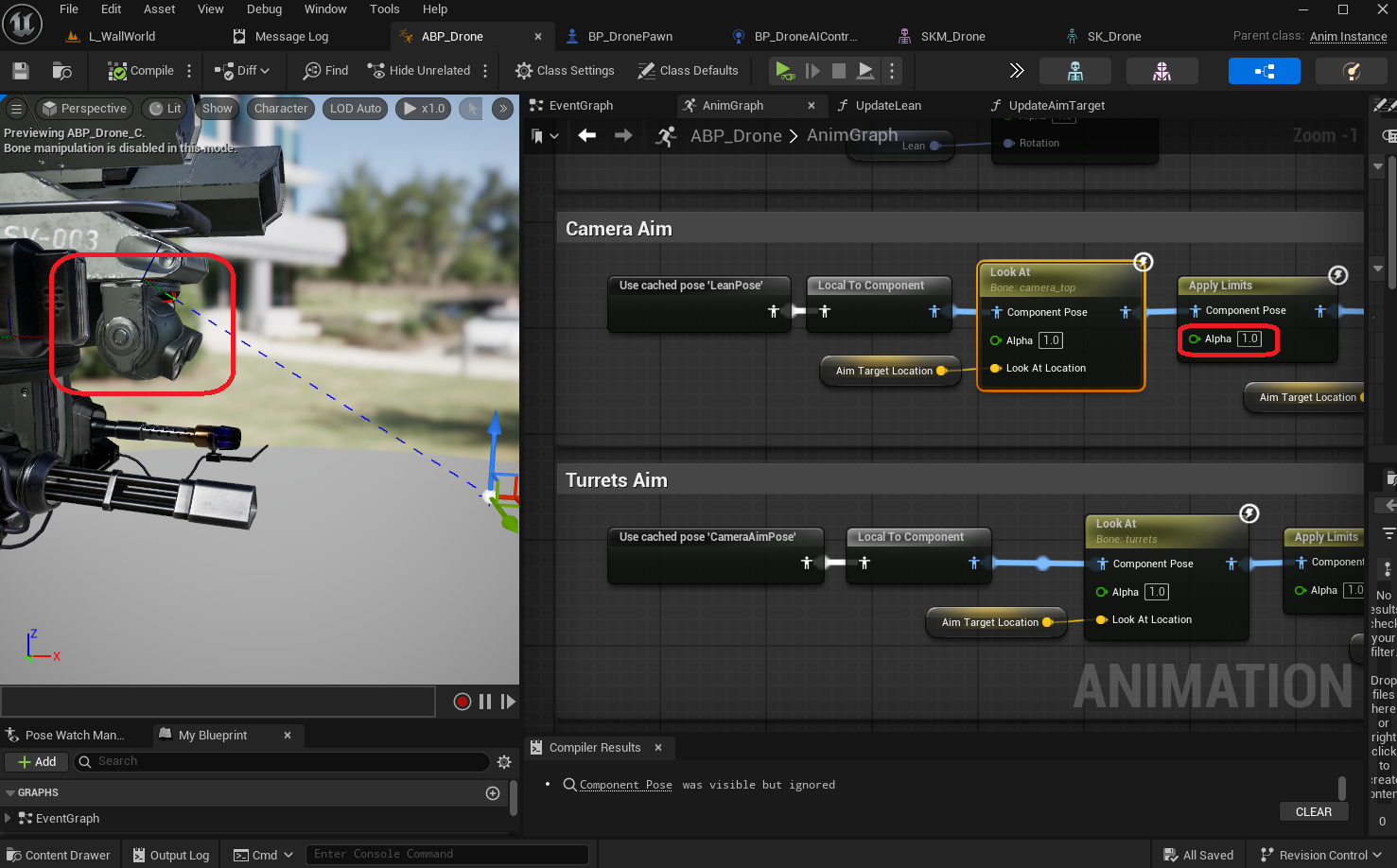Compile the animation blueprint
Viewport: 1397px width, 868px height.
[x=141, y=71]
